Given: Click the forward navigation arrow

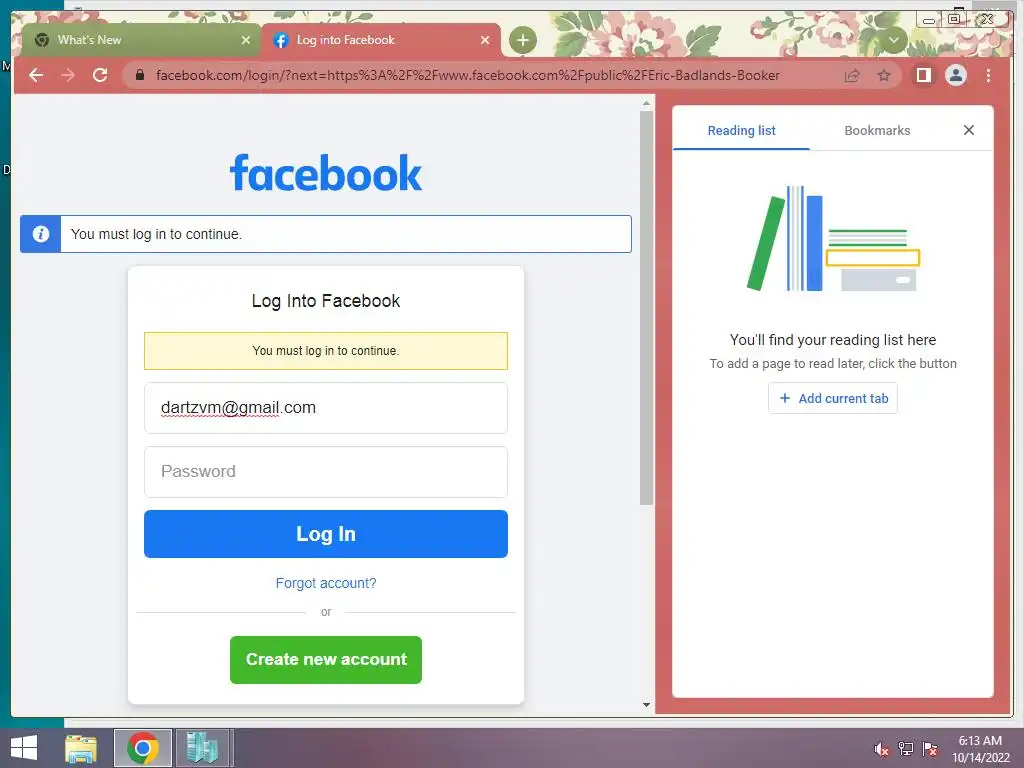Looking at the screenshot, I should click(68, 75).
